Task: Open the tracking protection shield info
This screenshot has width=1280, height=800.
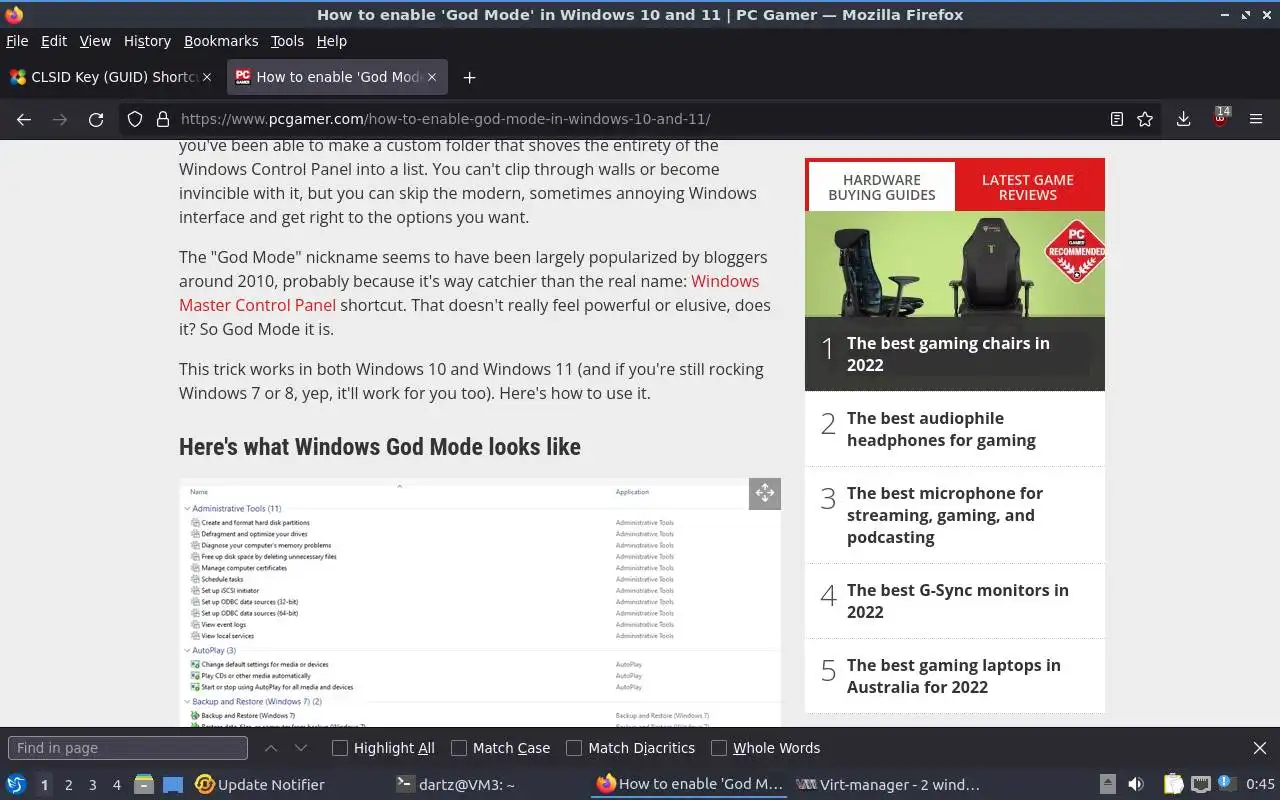Action: tap(135, 119)
